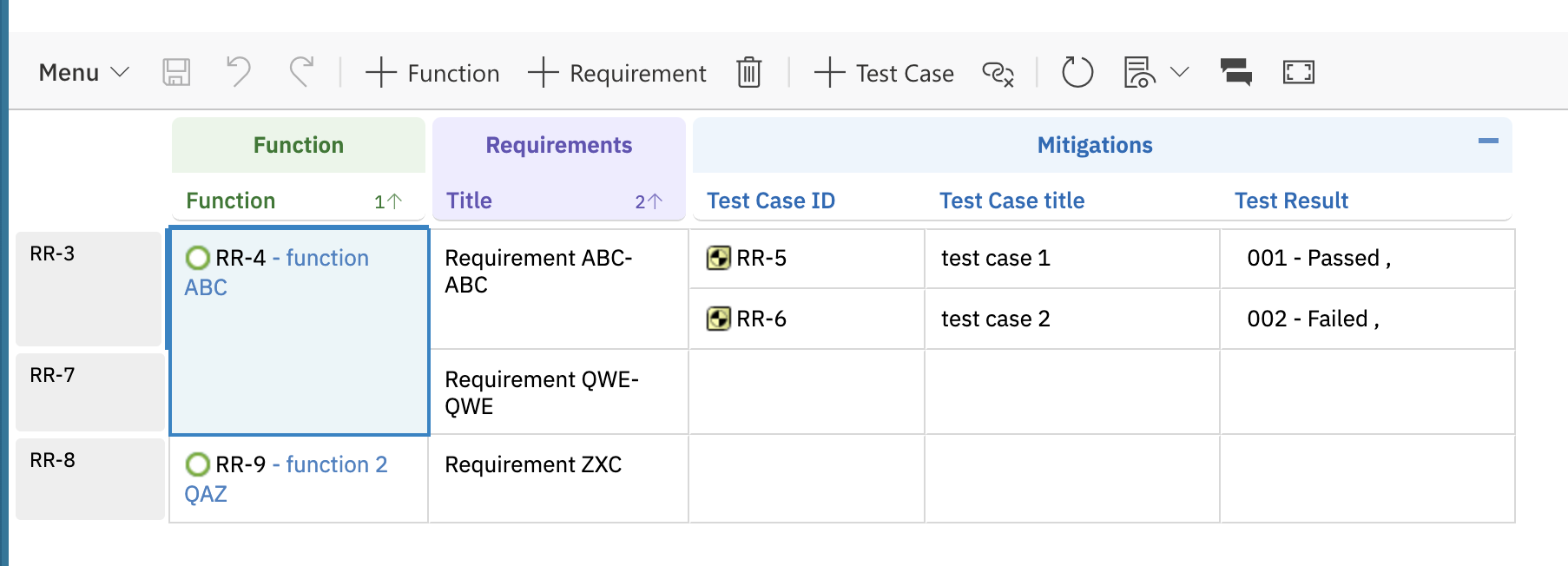Click the Redo arrow icon
Image resolution: width=1568 pixels, height=566 pixels.
[301, 72]
